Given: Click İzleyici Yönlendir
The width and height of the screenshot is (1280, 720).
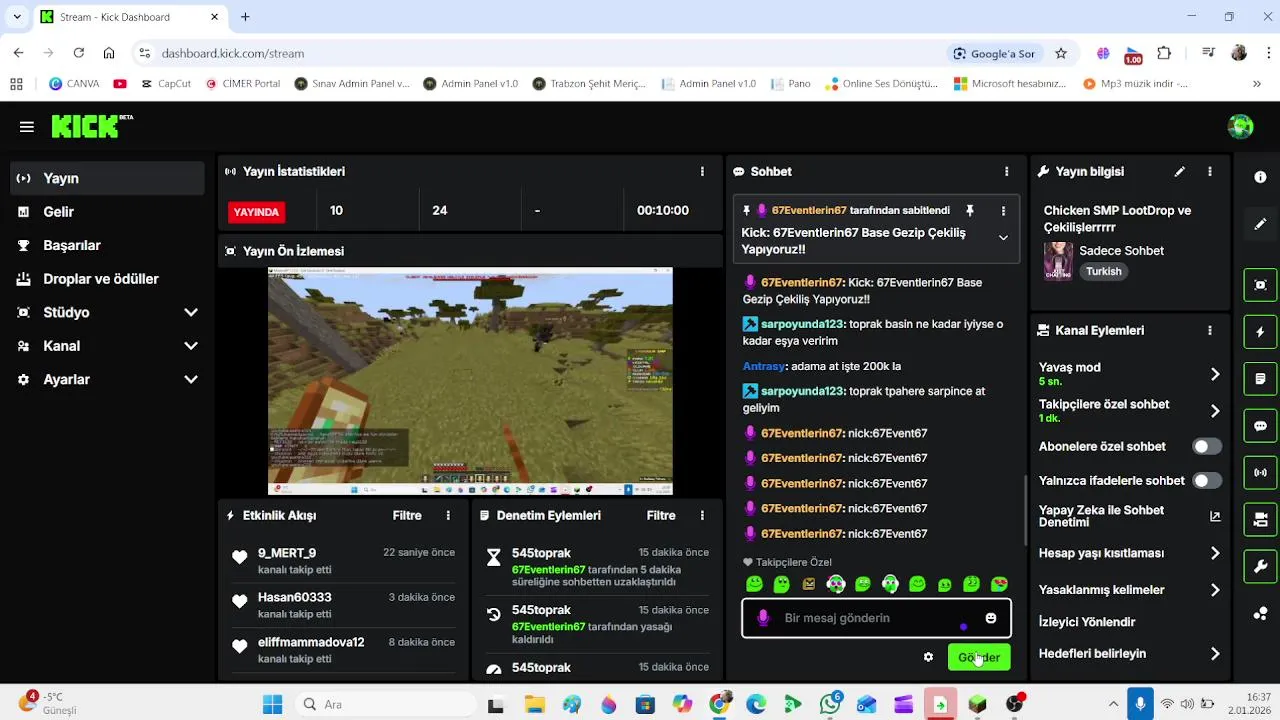Looking at the screenshot, I should click(x=1087, y=622).
